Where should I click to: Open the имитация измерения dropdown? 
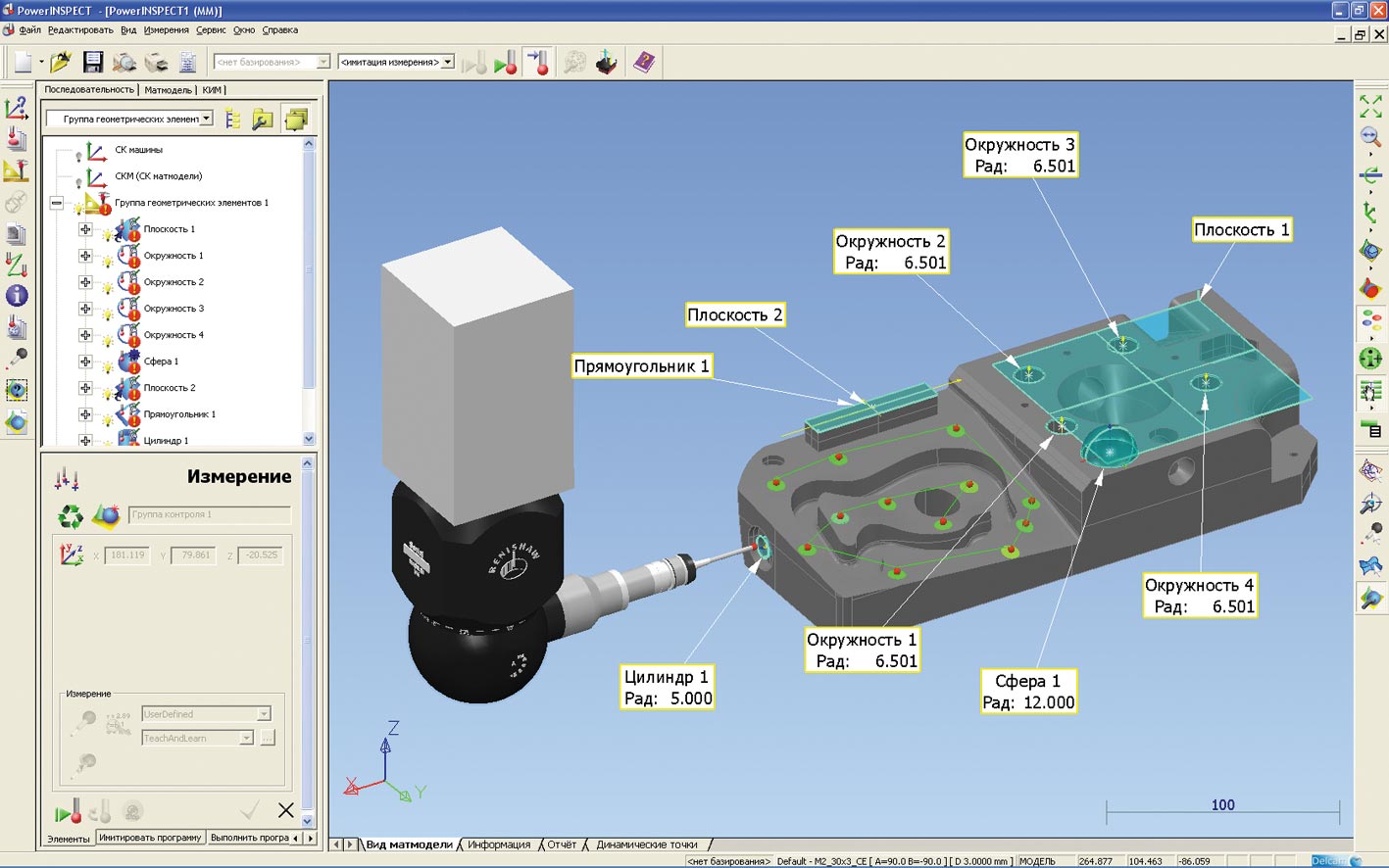[x=447, y=62]
